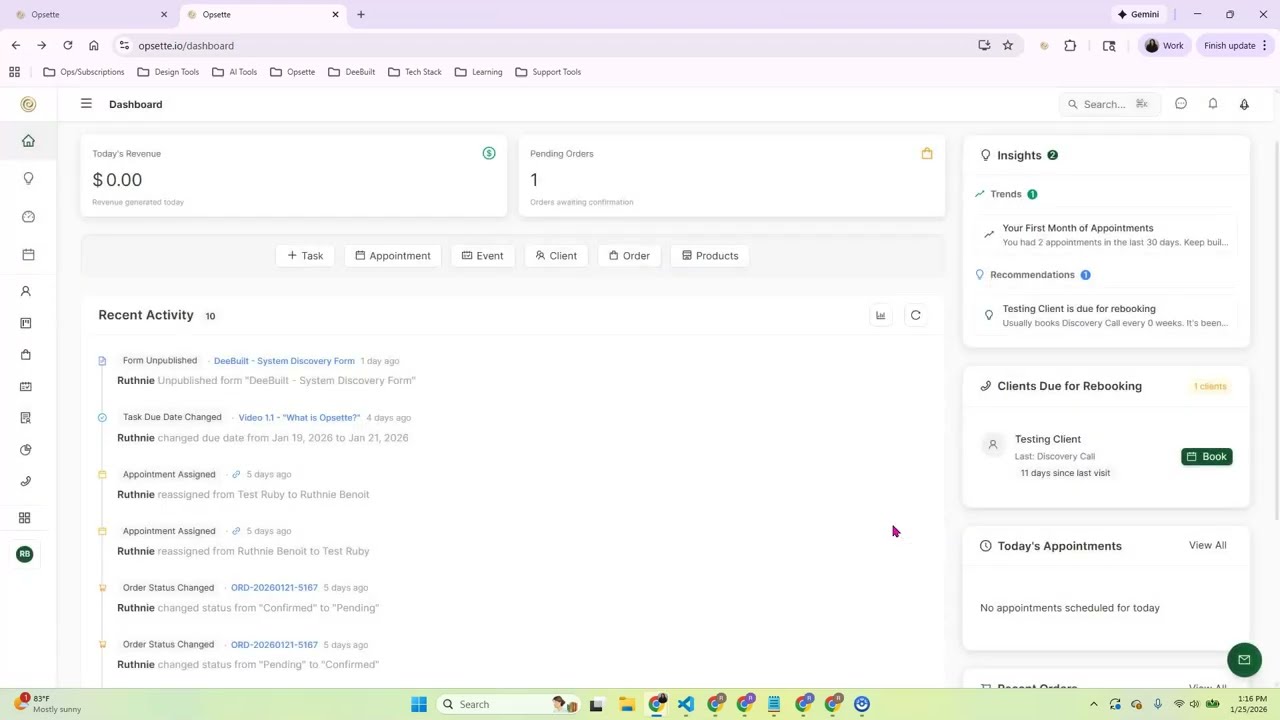
Task: Open the Ops/Subscriptions bookmark folder
Action: pos(84,72)
